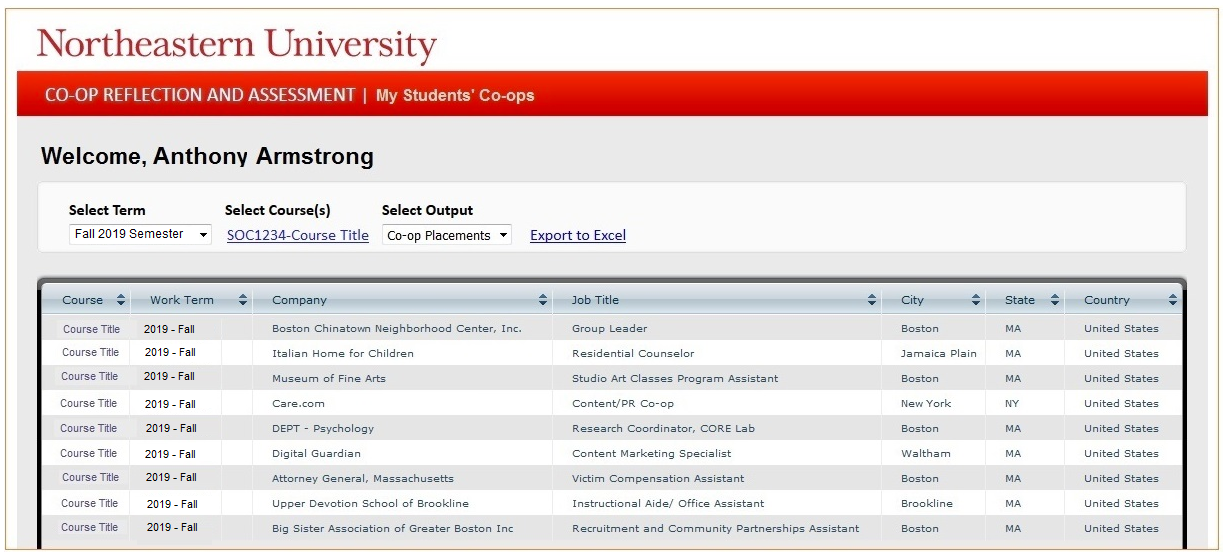Click Boston city in Museum of Fine Arts row
The width and height of the screenshot is (1224, 556).
coord(920,378)
